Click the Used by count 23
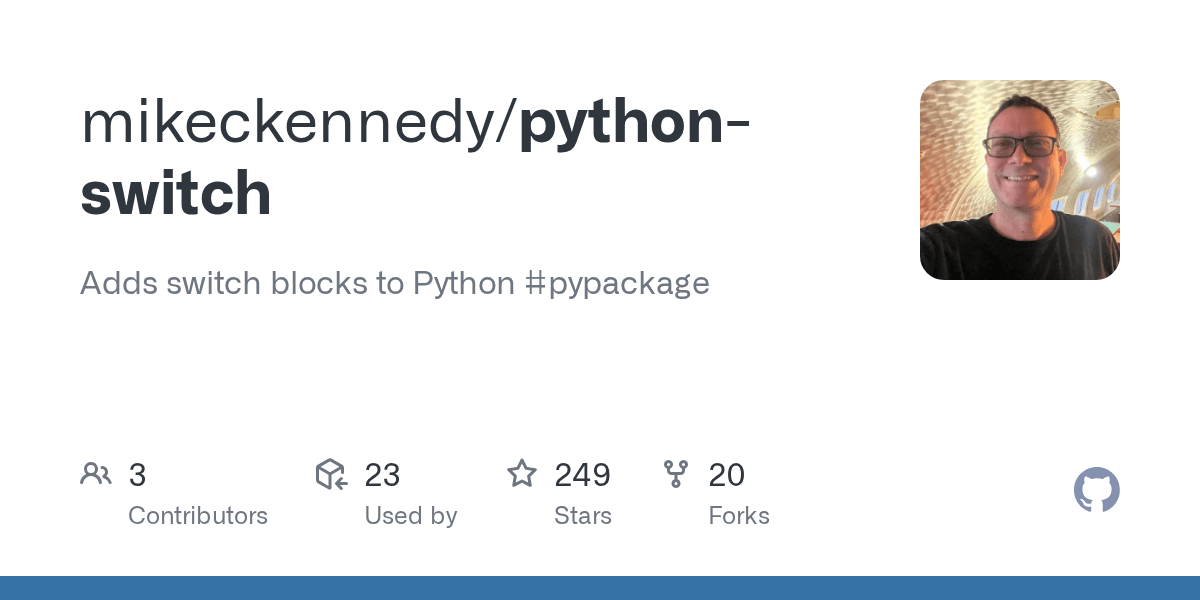Image resolution: width=1200 pixels, height=600 pixels. (x=382, y=475)
